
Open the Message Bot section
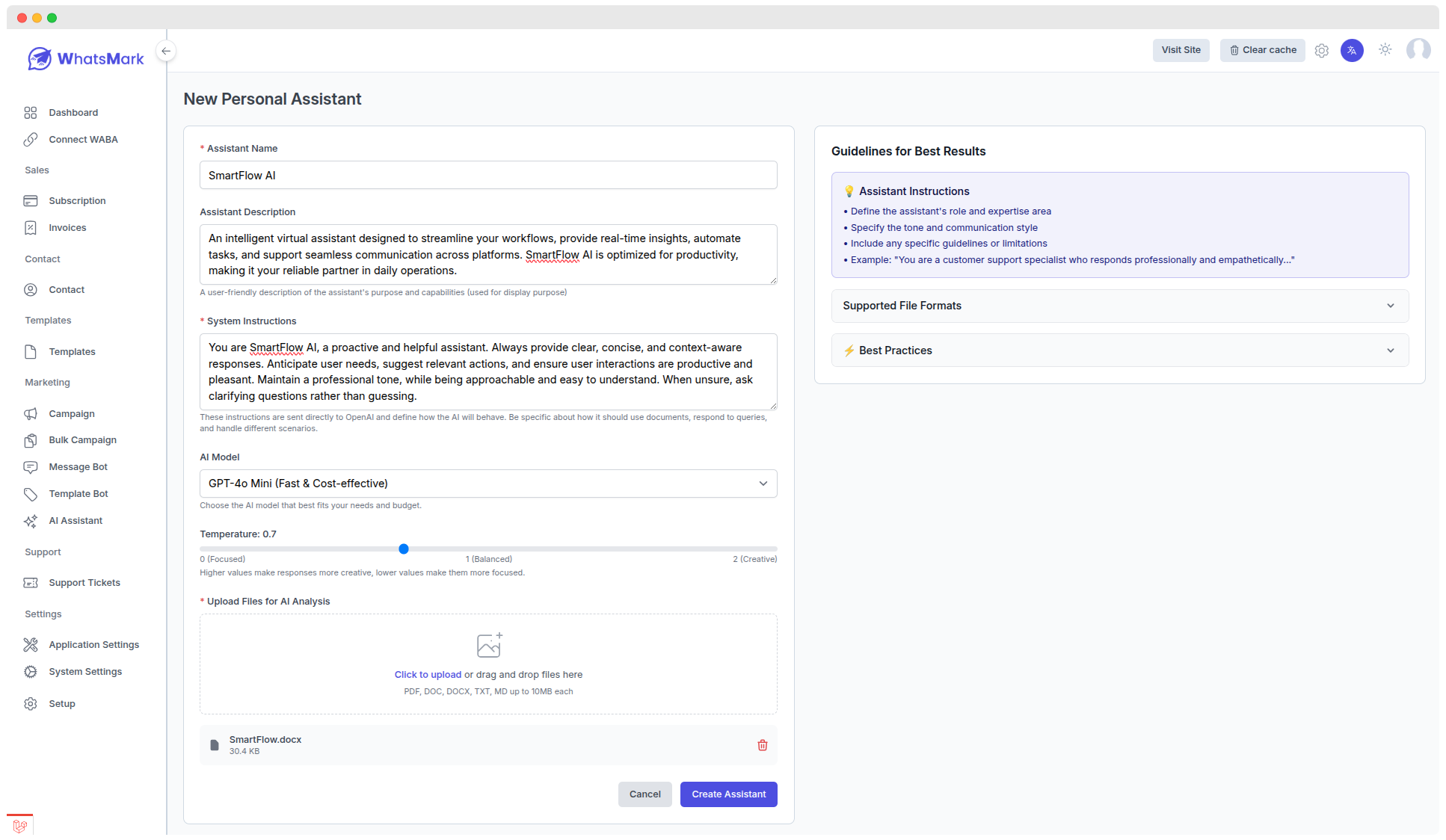click(x=77, y=466)
